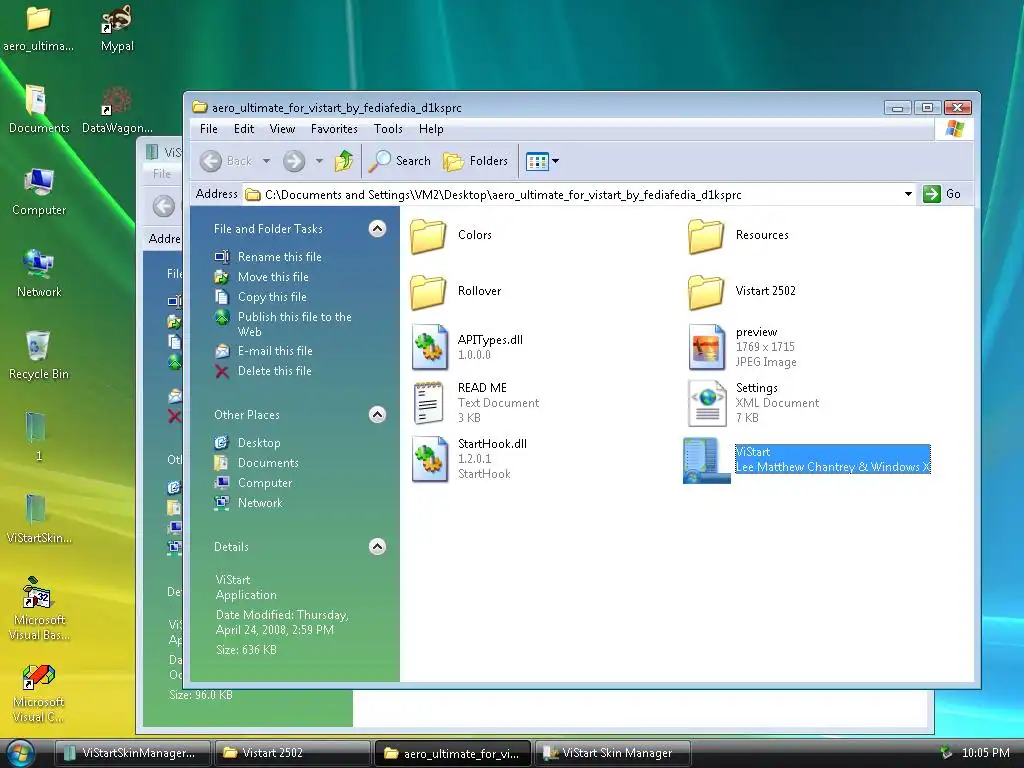Click Copy this file

tap(272, 296)
